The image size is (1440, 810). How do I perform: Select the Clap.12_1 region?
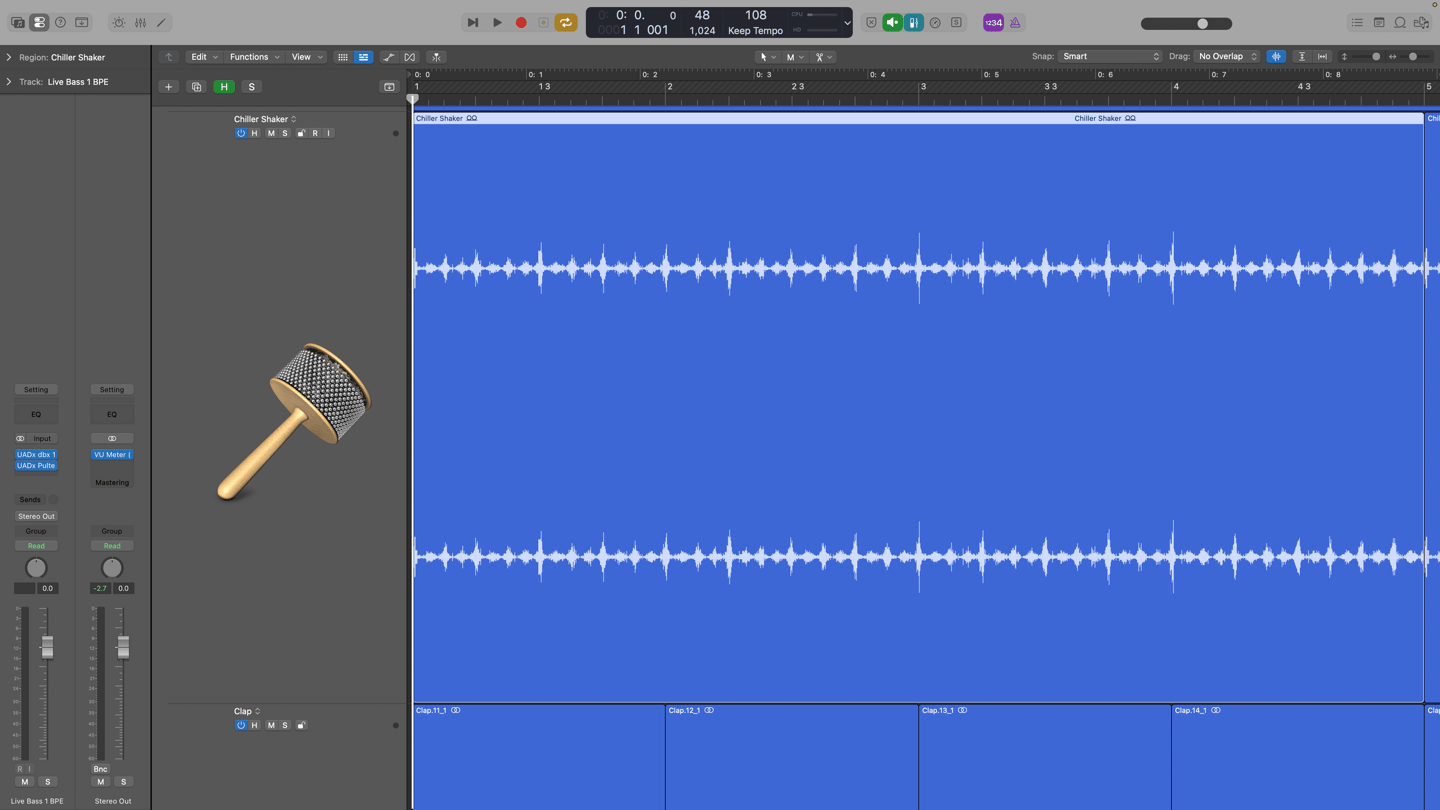[x=791, y=757]
